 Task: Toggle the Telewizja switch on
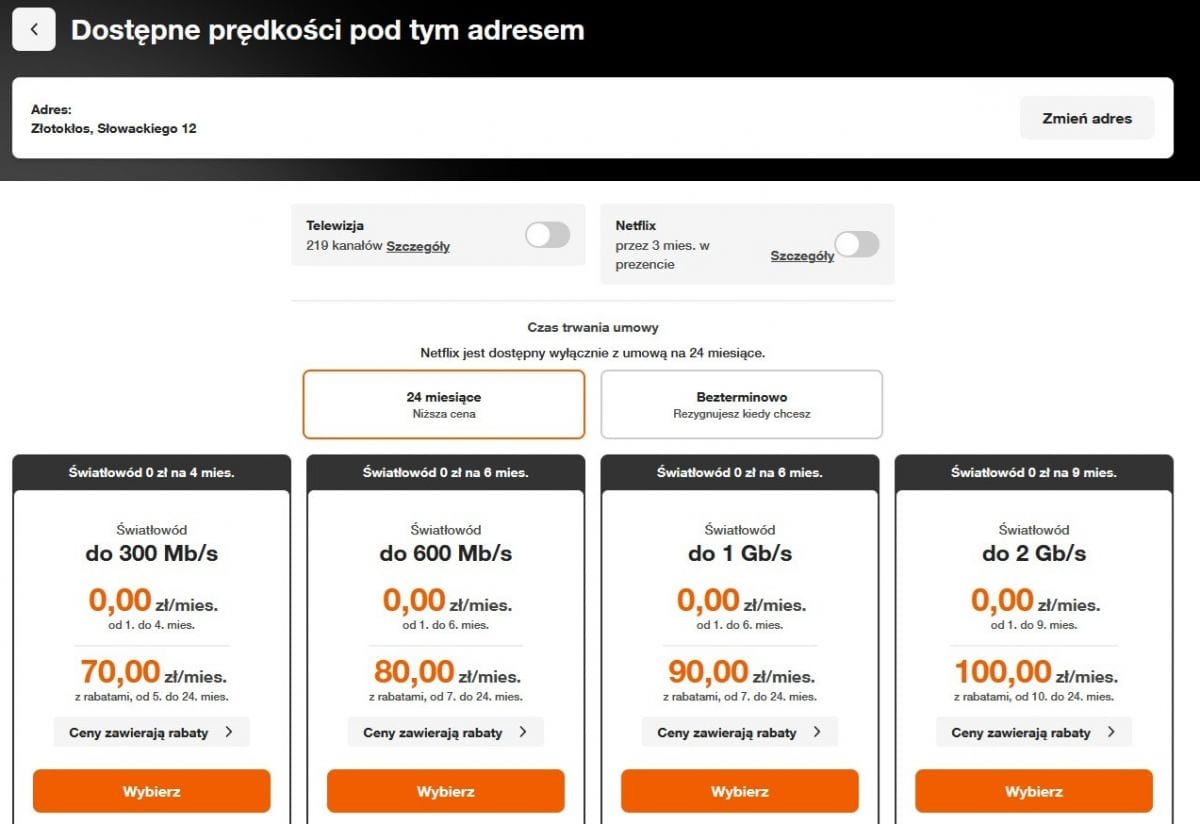546,234
